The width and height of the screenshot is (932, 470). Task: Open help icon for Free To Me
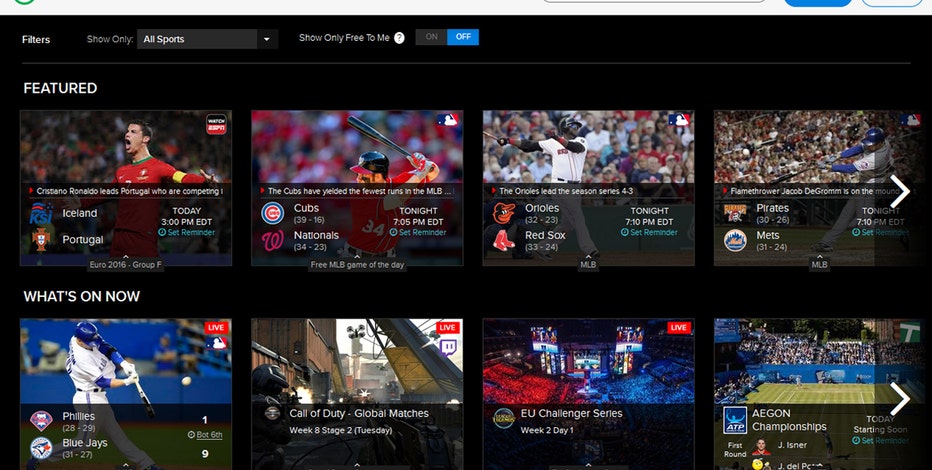[399, 38]
